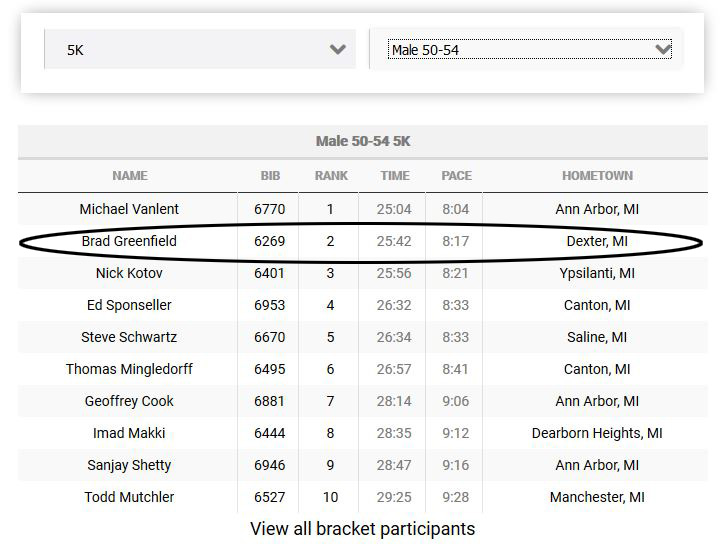
Task: Click the BIB column header
Action: click(270, 176)
